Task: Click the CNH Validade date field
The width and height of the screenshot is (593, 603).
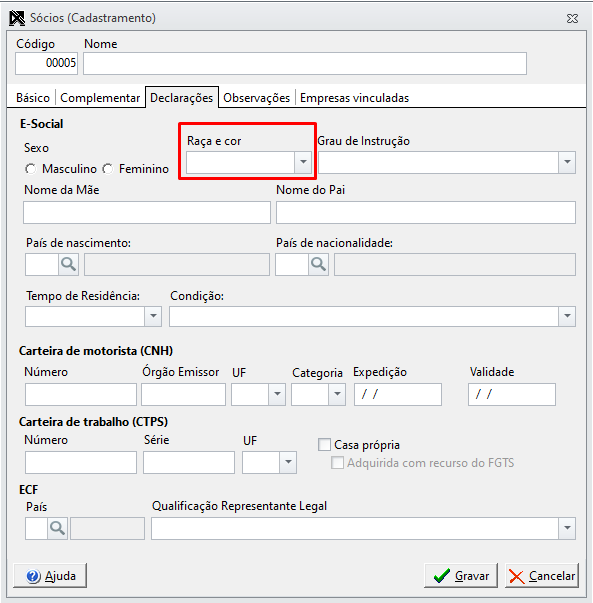Action: 512,394
